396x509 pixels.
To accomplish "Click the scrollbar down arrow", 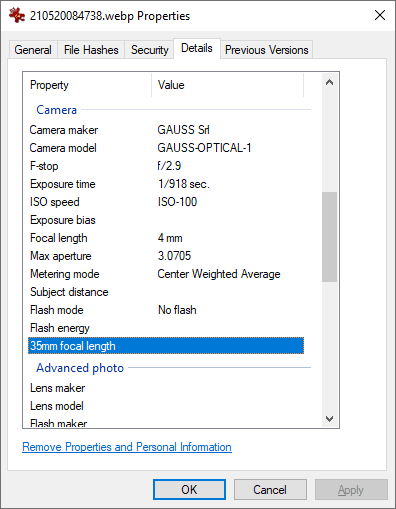I will [329, 419].
